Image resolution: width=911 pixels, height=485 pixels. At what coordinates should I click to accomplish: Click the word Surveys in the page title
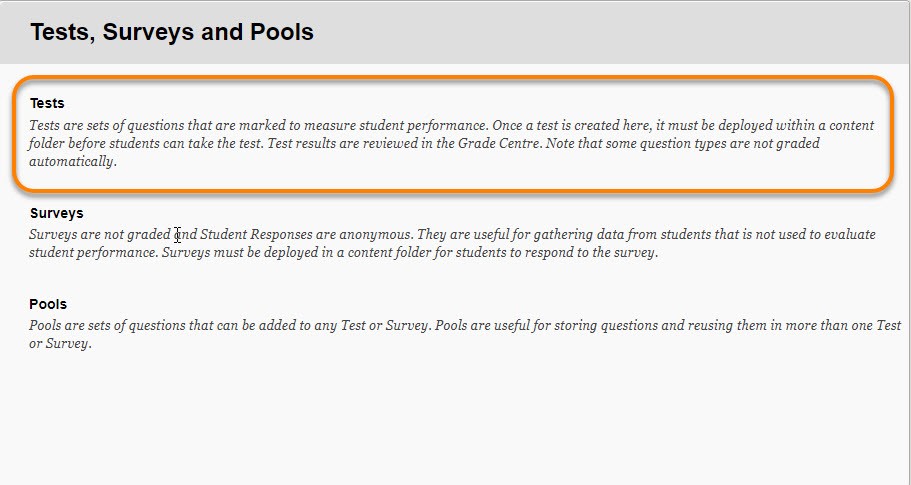[149, 32]
